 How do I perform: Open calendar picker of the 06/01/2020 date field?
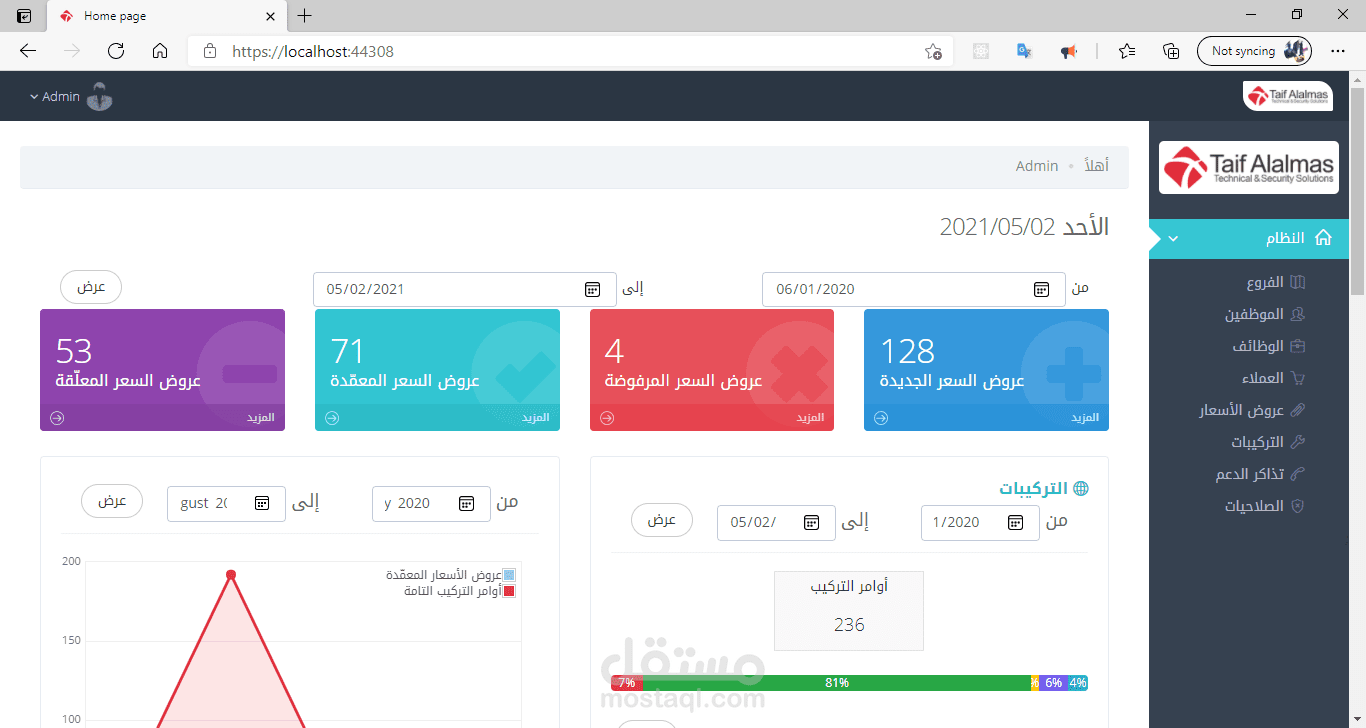[x=1041, y=290]
